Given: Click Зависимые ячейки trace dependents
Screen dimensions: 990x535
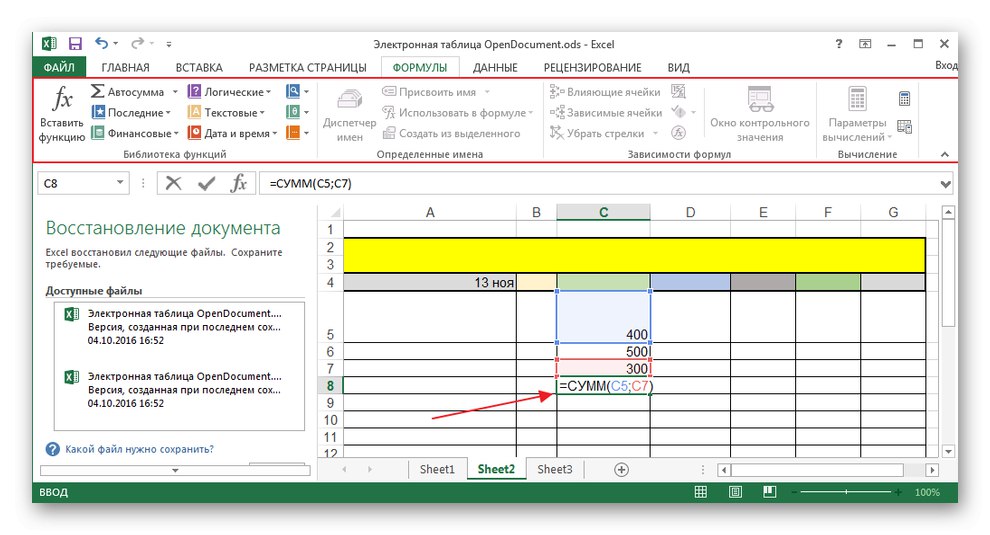Looking at the screenshot, I should (605, 112).
